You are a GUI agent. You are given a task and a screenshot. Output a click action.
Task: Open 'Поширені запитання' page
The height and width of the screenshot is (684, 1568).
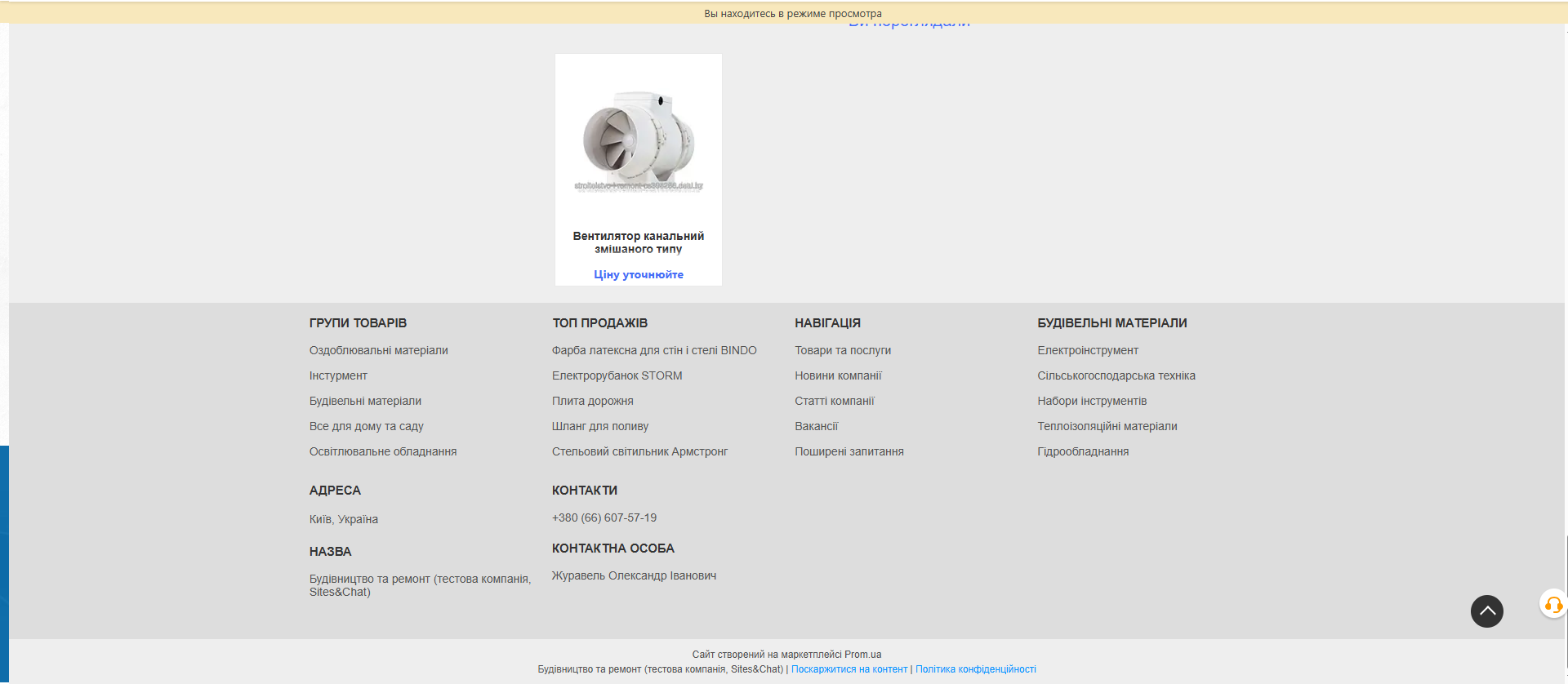(849, 451)
